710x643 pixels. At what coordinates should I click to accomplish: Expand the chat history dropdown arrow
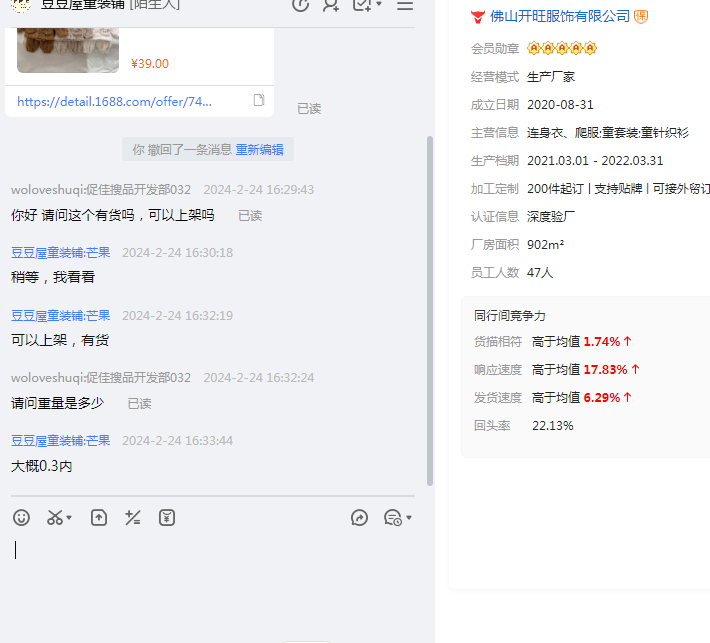[409, 518]
